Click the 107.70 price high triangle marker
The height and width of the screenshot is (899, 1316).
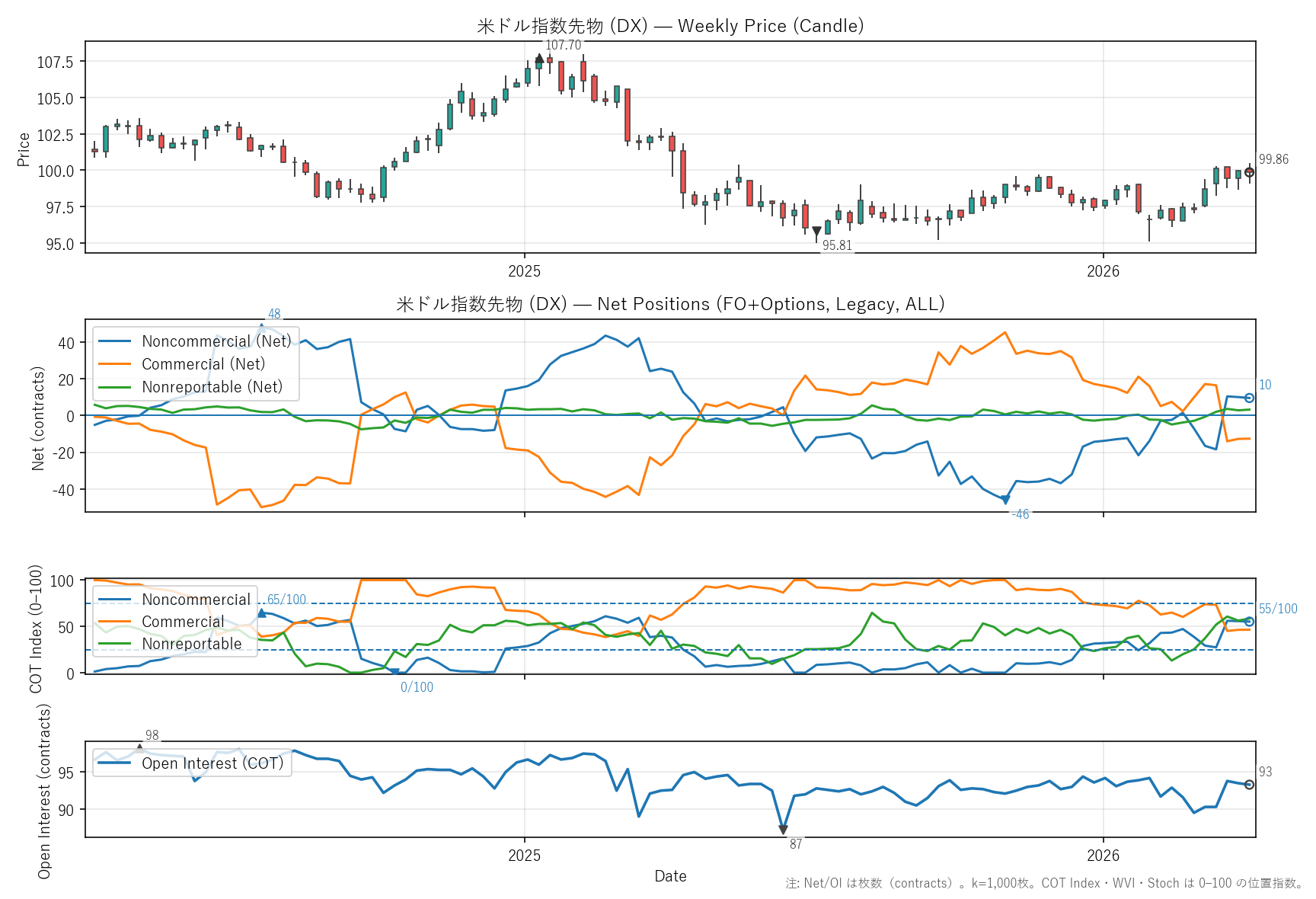(x=539, y=58)
